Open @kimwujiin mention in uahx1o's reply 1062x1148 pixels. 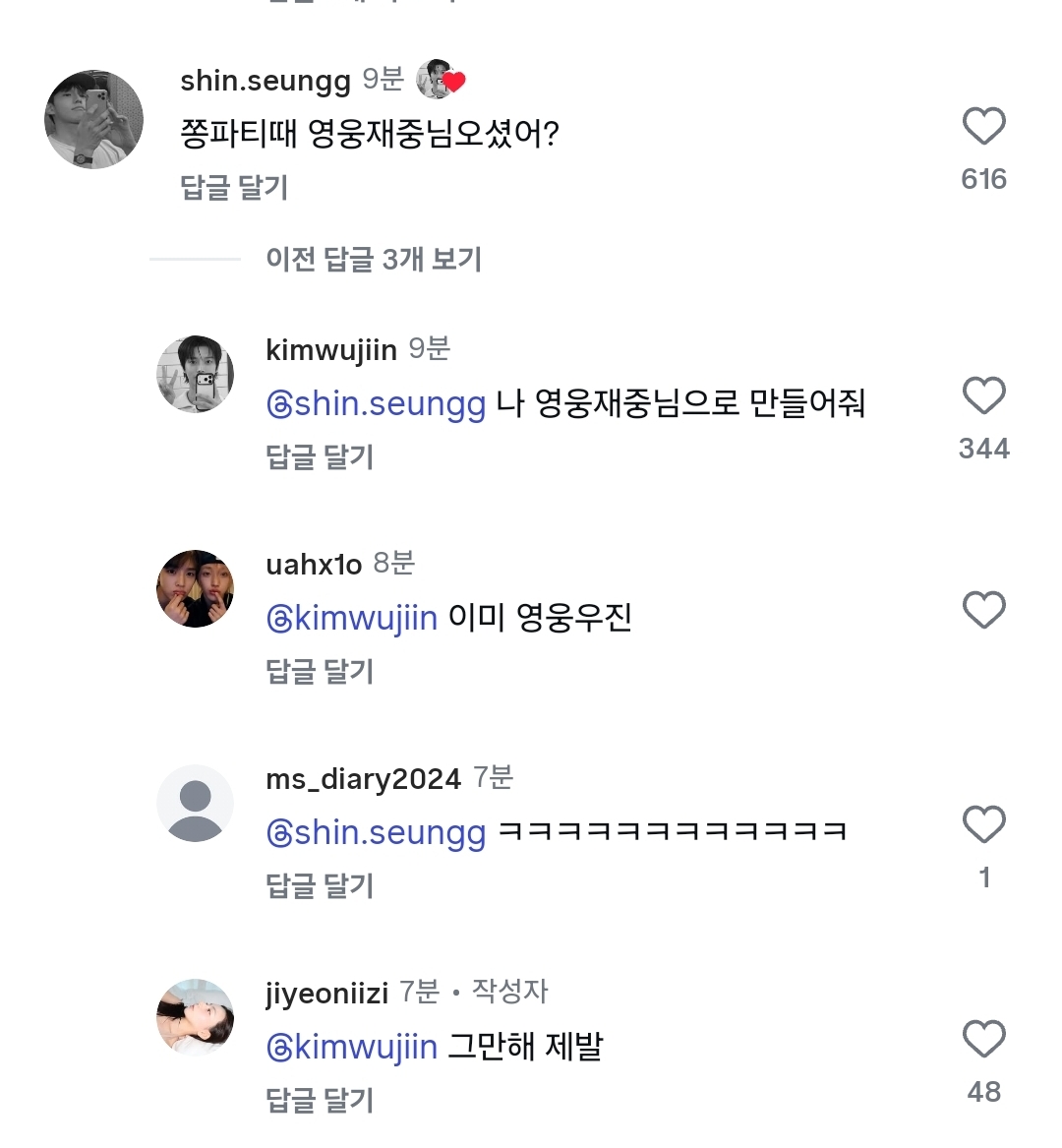(352, 618)
